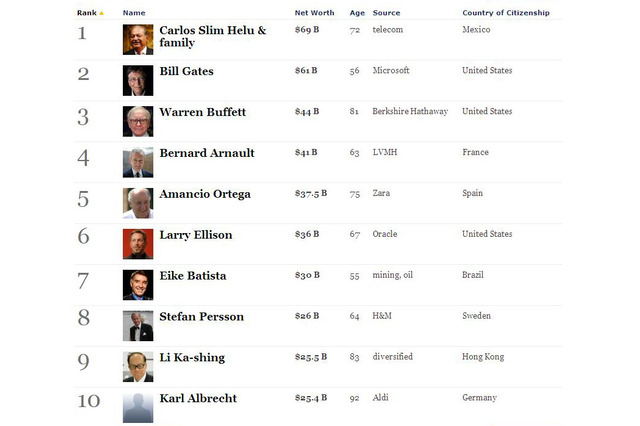
Task: Sort the table by Age header
Action: 357,13
